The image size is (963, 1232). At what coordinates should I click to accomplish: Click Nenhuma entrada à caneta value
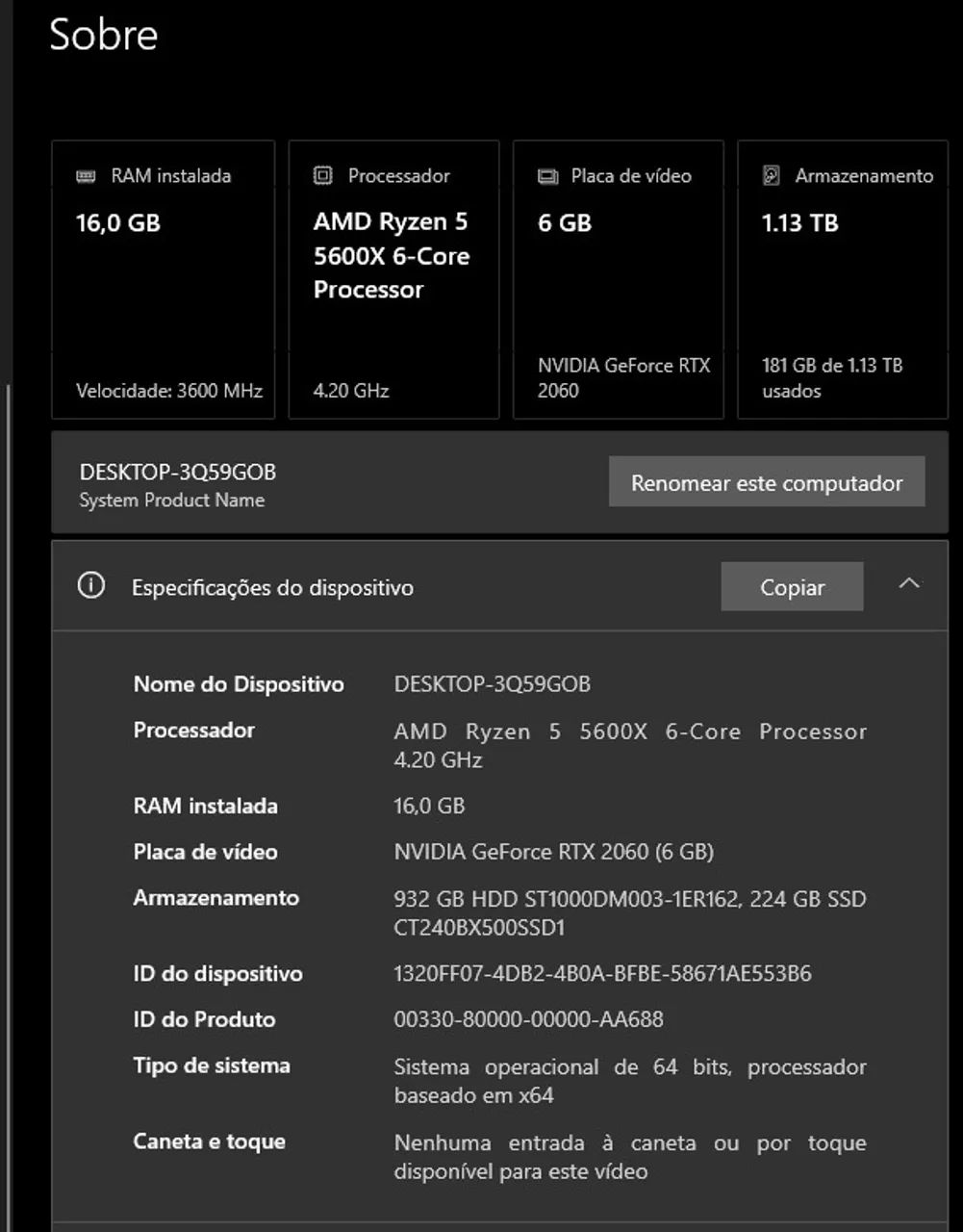pos(630,1157)
